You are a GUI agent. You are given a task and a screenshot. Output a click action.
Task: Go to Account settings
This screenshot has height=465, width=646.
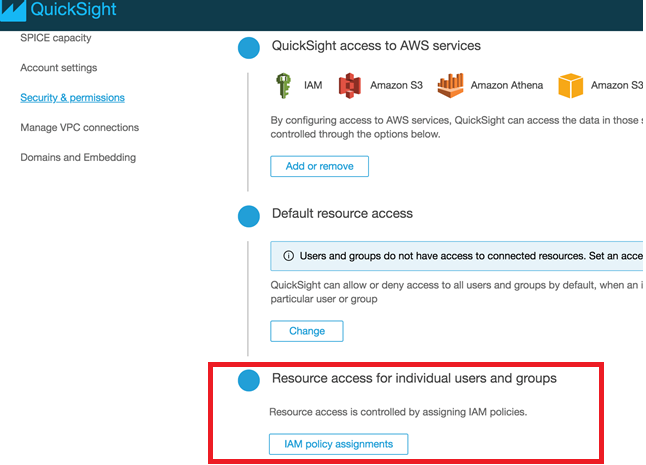59,68
